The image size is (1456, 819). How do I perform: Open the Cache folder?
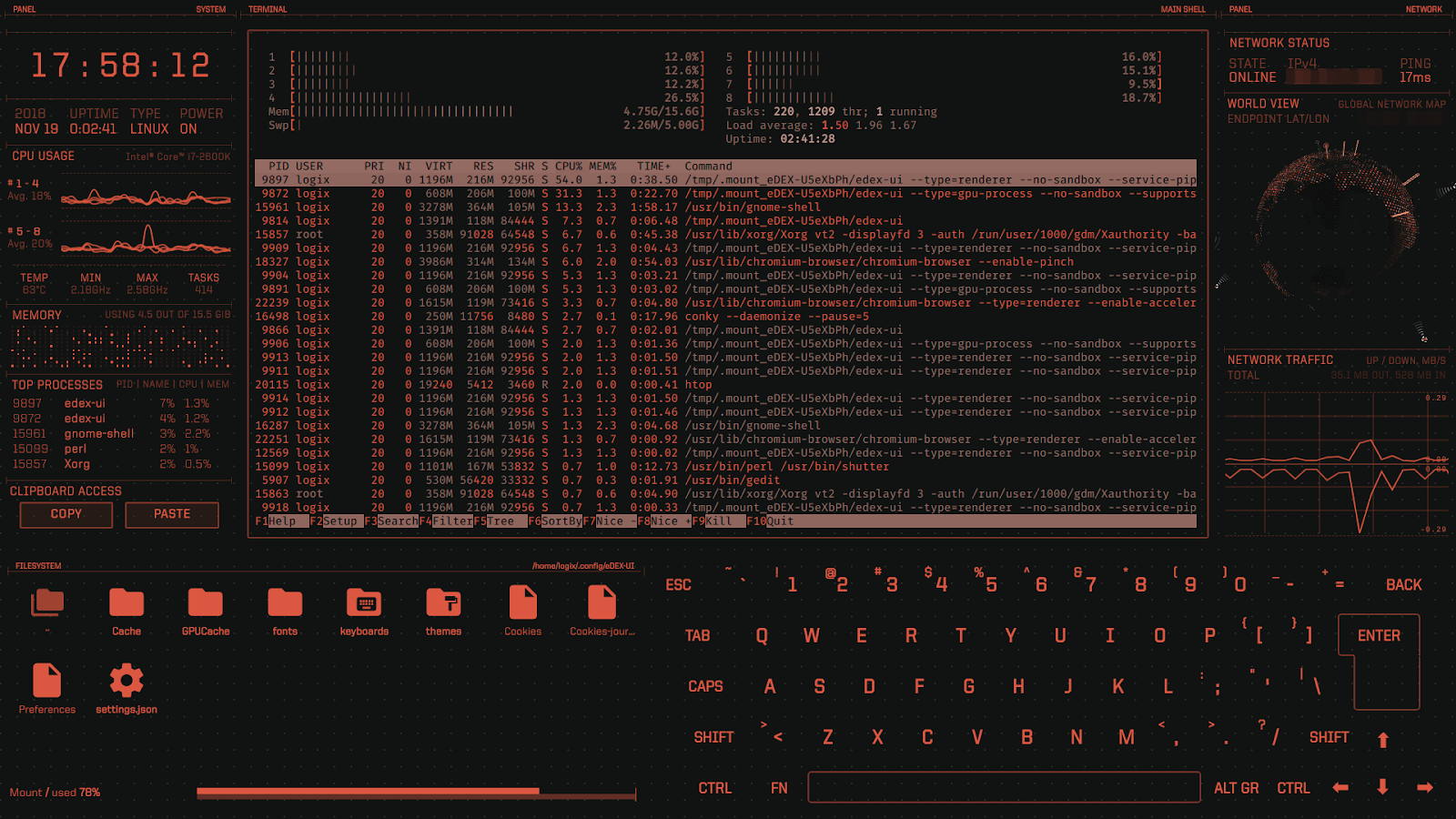[x=126, y=603]
